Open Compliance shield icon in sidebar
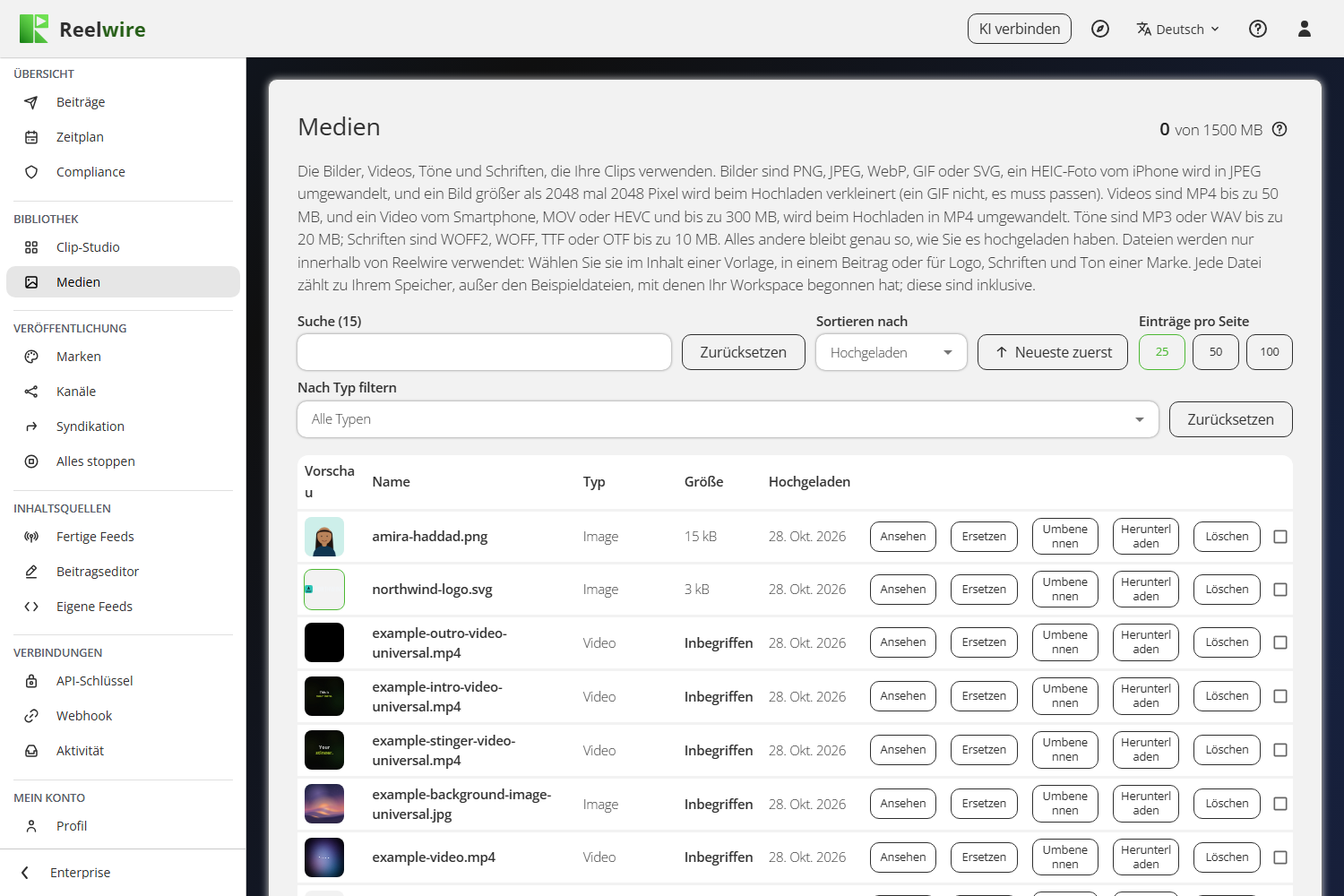Image resolution: width=1344 pixels, height=896 pixels. (31, 172)
